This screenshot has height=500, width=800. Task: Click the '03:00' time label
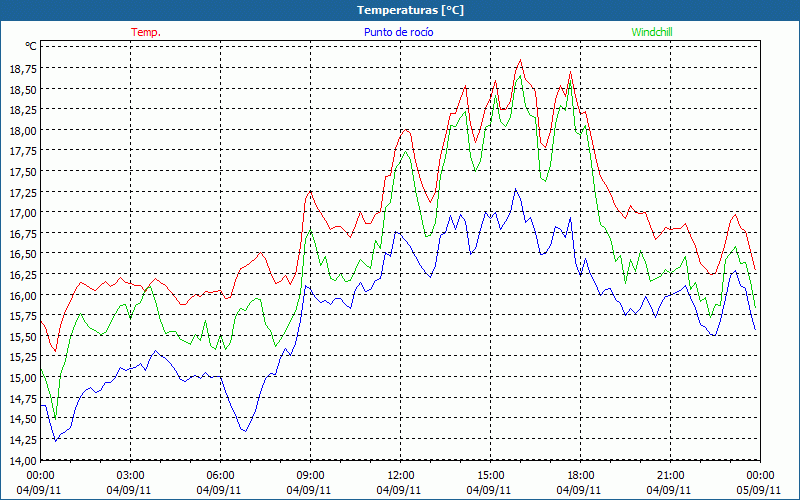tap(130, 476)
